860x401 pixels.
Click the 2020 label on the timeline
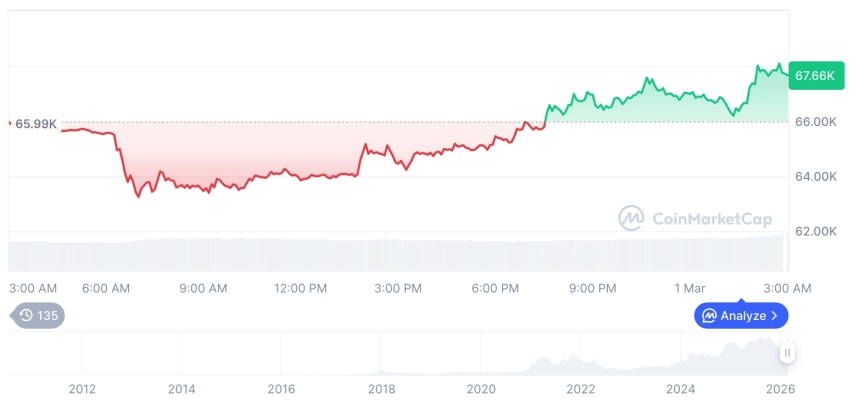click(481, 388)
